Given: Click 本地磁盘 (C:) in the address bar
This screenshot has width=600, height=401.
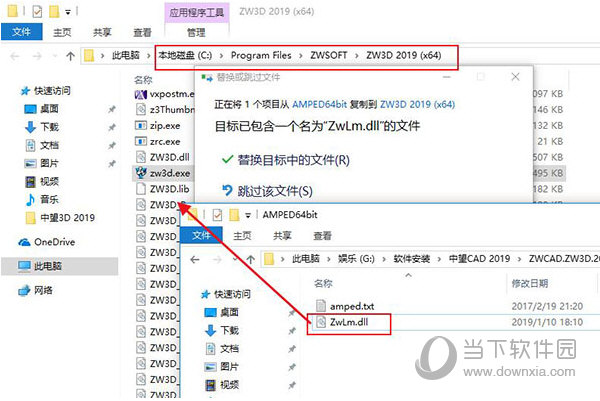Looking at the screenshot, I should (x=185, y=55).
